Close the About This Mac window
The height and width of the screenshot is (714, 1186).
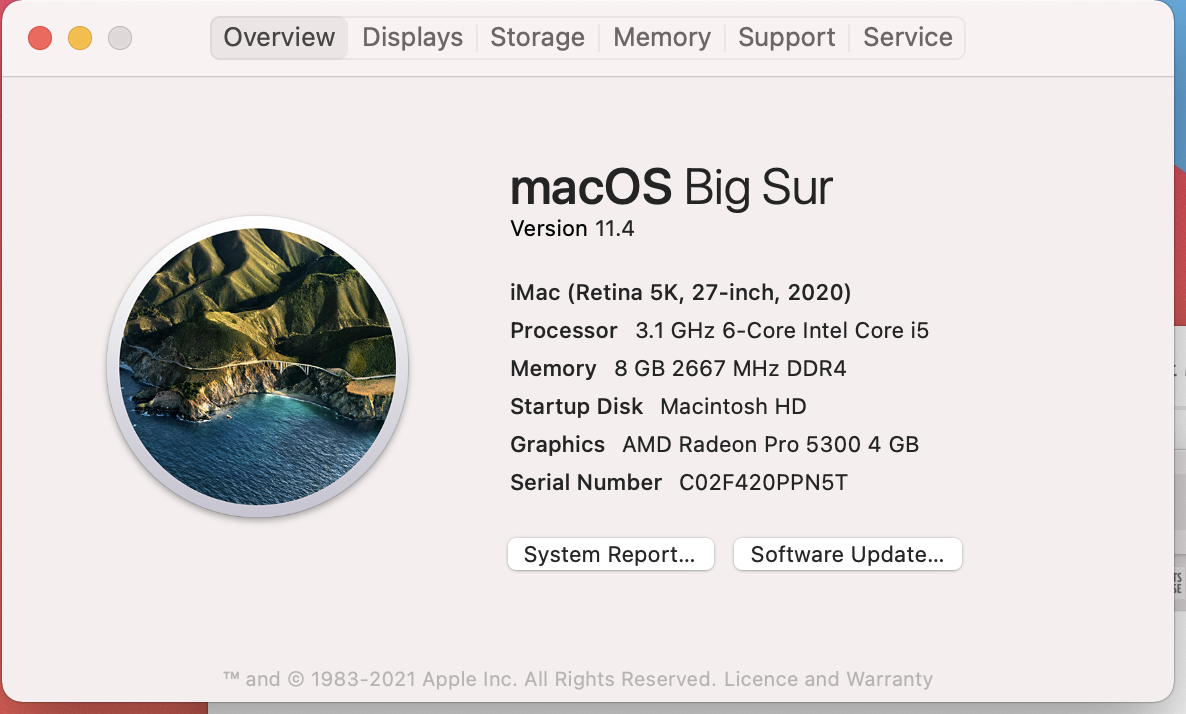40,38
